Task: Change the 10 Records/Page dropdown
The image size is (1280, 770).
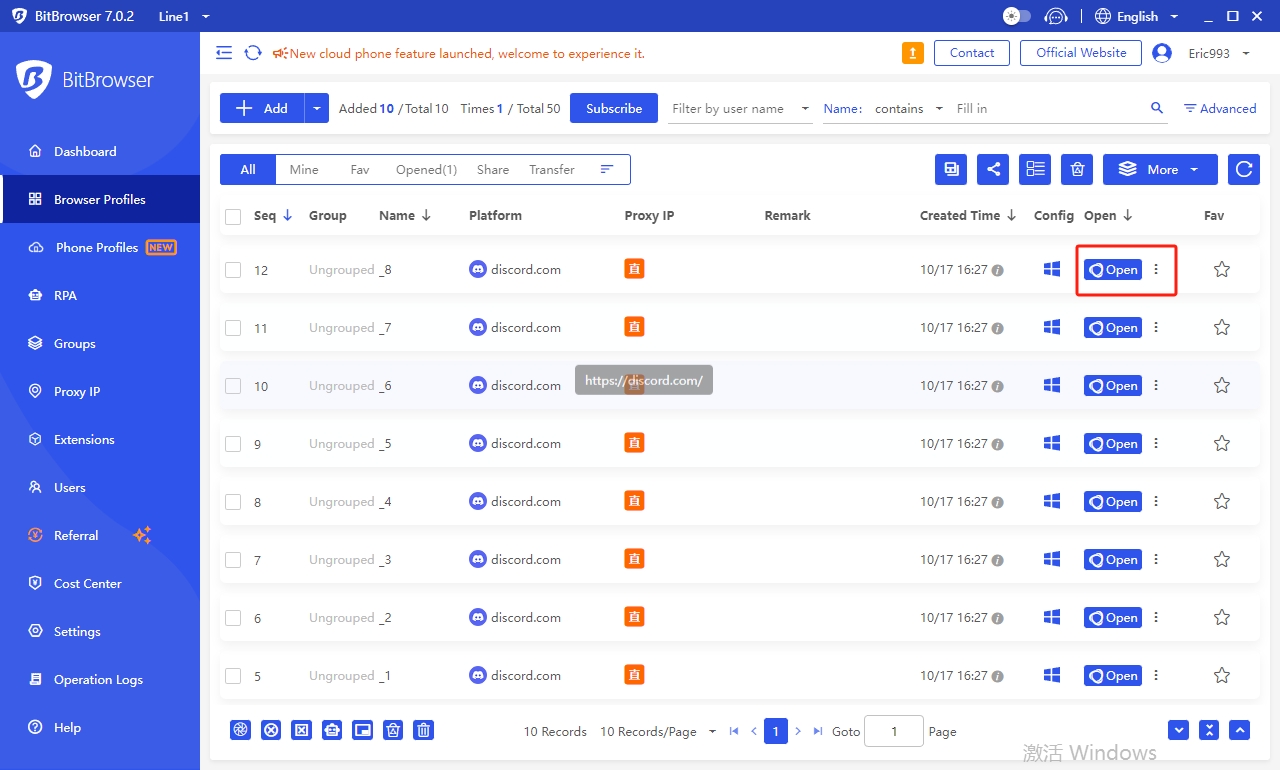Action: pos(658,731)
